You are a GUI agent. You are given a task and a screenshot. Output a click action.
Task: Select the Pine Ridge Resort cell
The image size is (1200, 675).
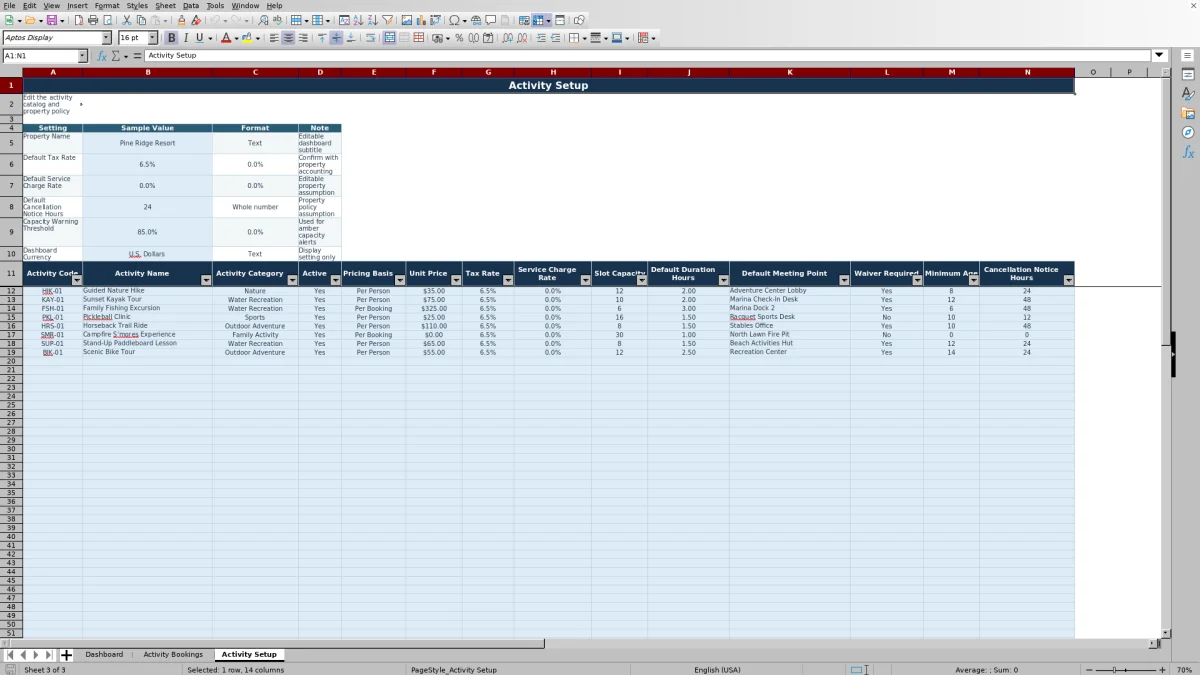(147, 143)
